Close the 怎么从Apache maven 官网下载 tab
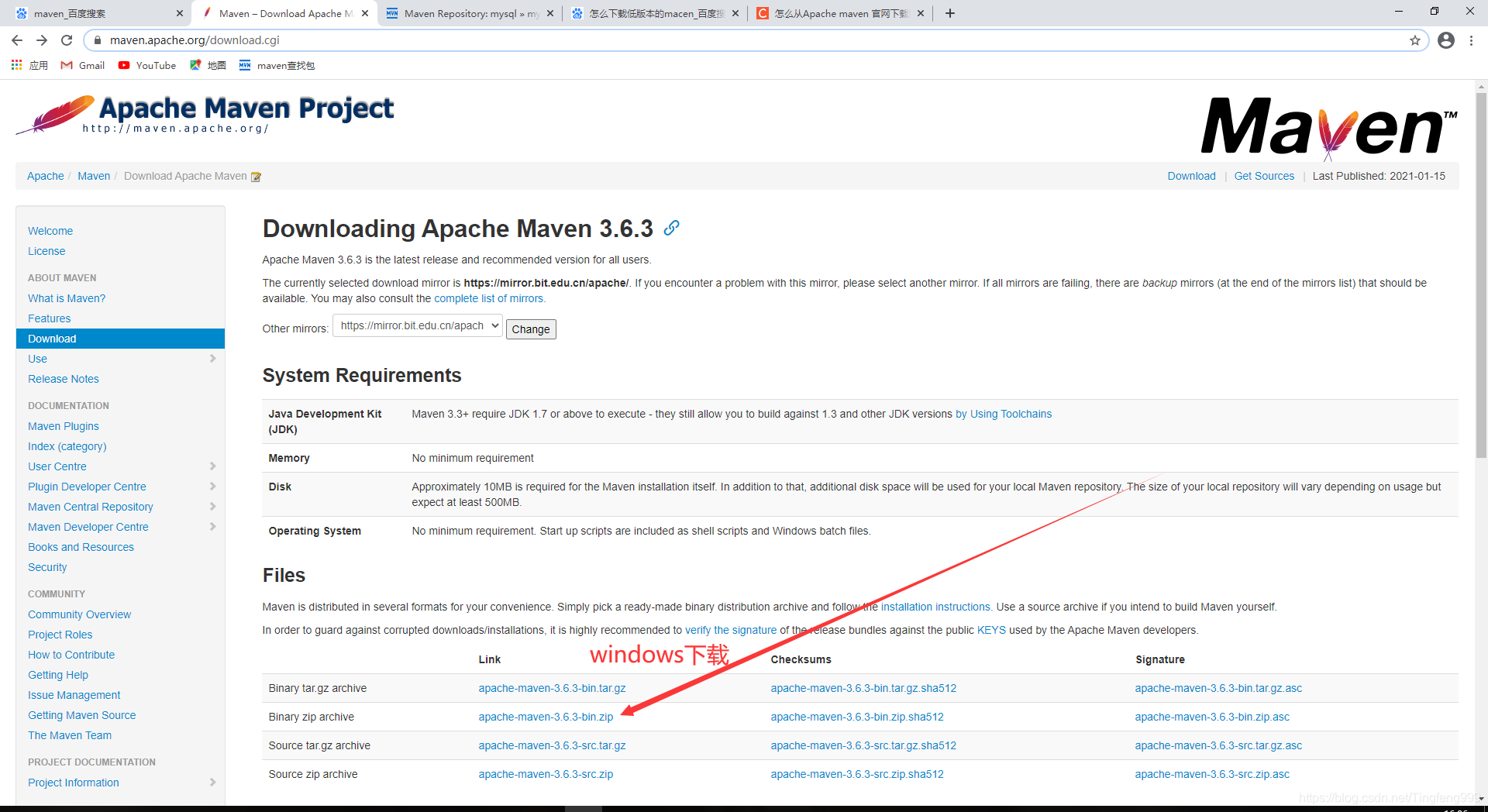1488x812 pixels. coord(921,13)
